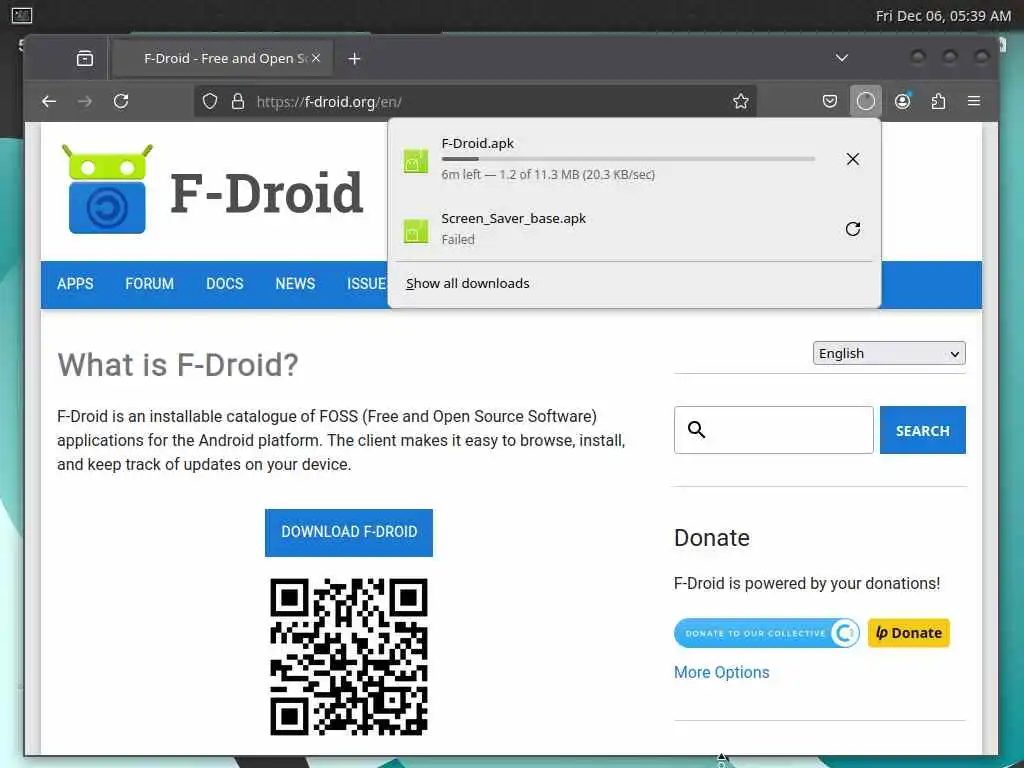The height and width of the screenshot is (768, 1024).
Task: Retry the Screen_Saver_base.apk download
Action: click(x=852, y=229)
